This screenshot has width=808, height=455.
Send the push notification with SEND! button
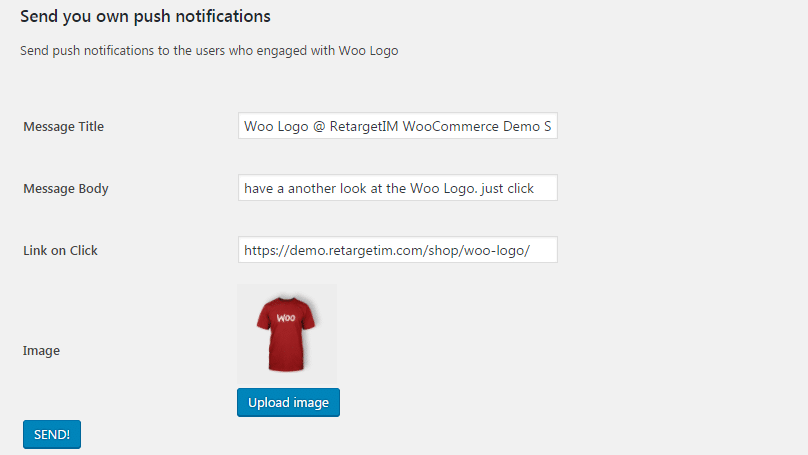[52, 434]
